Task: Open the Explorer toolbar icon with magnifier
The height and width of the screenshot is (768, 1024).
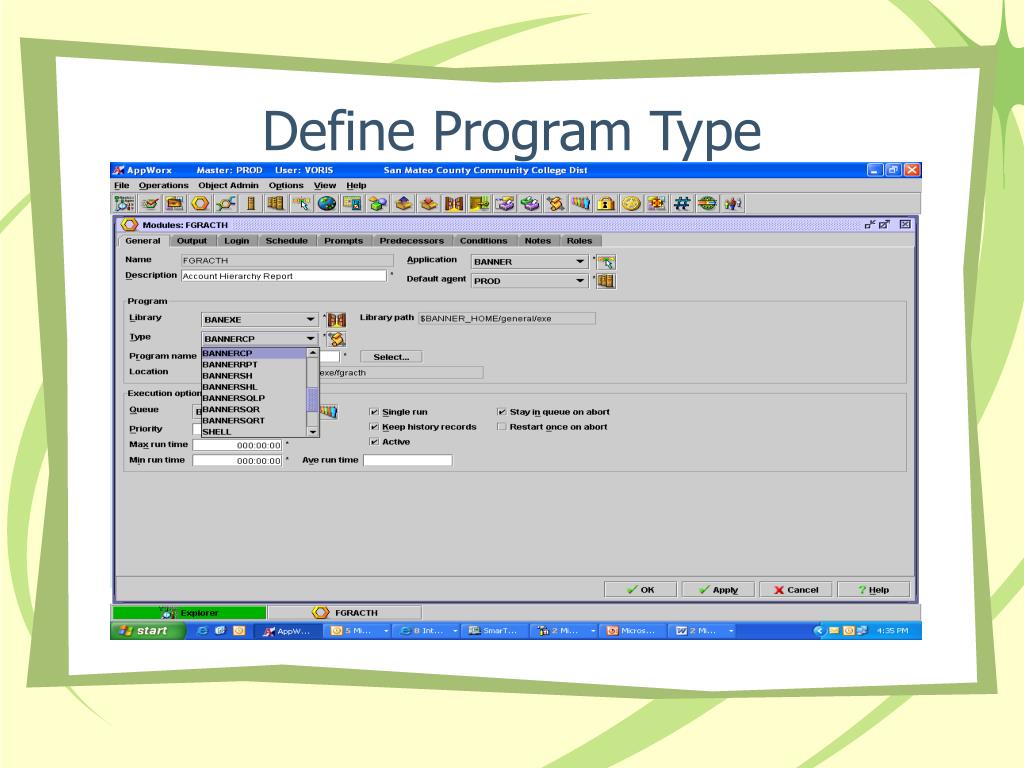Action: (x=124, y=204)
